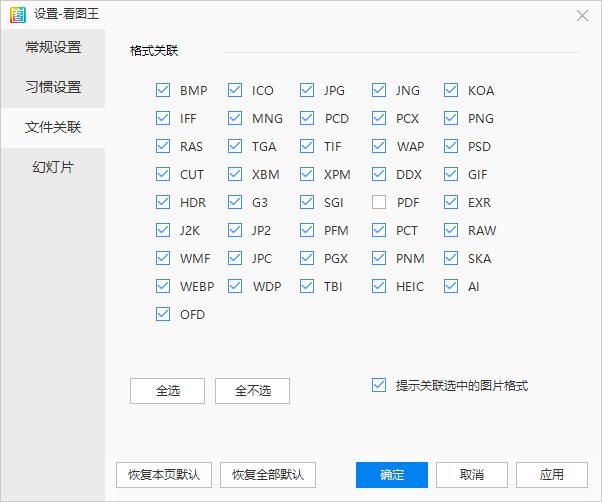
Task: Uncheck the OFD format association
Action: (x=163, y=314)
